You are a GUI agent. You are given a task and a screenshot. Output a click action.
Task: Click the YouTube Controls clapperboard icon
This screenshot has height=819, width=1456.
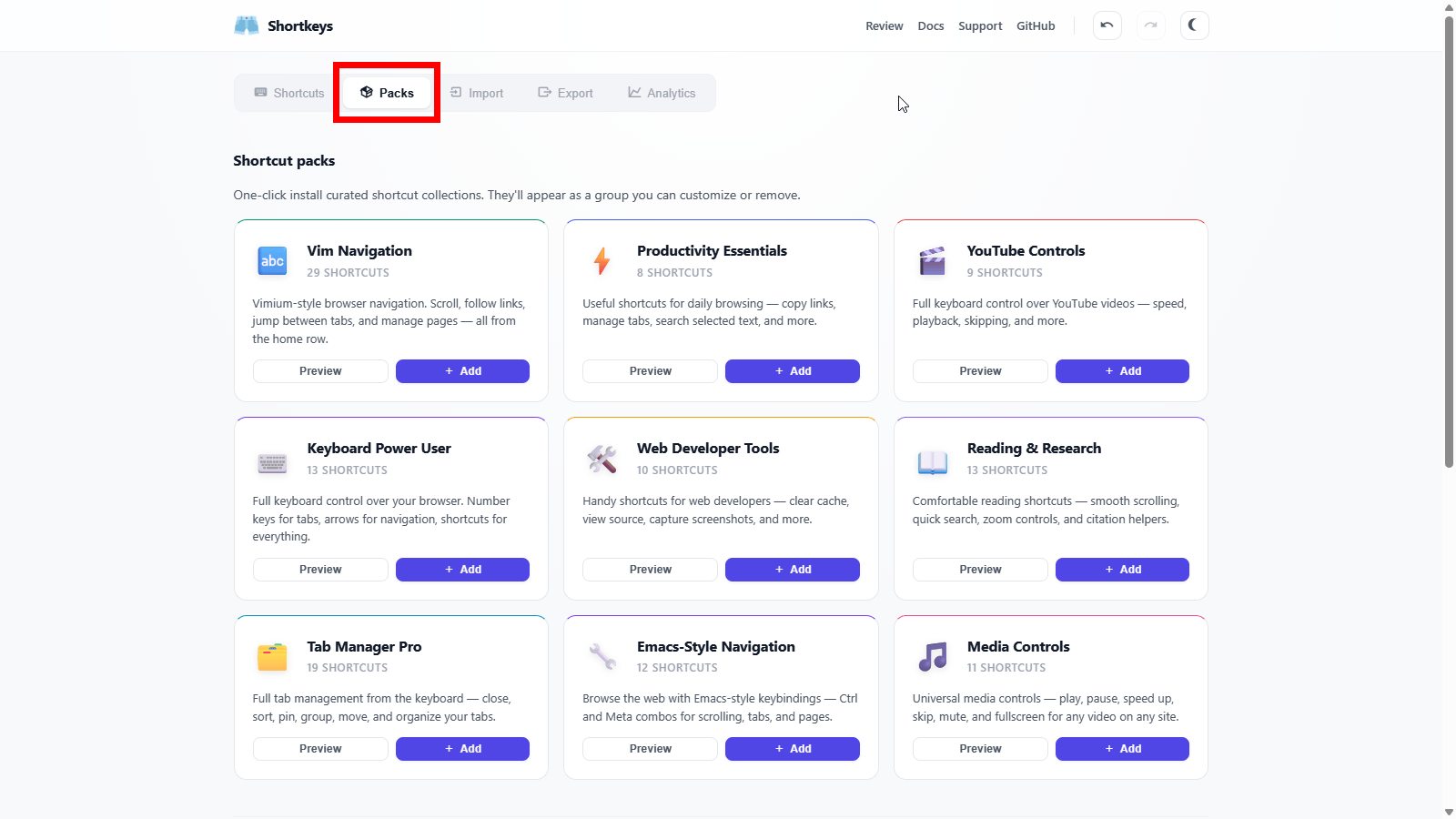[x=932, y=261]
